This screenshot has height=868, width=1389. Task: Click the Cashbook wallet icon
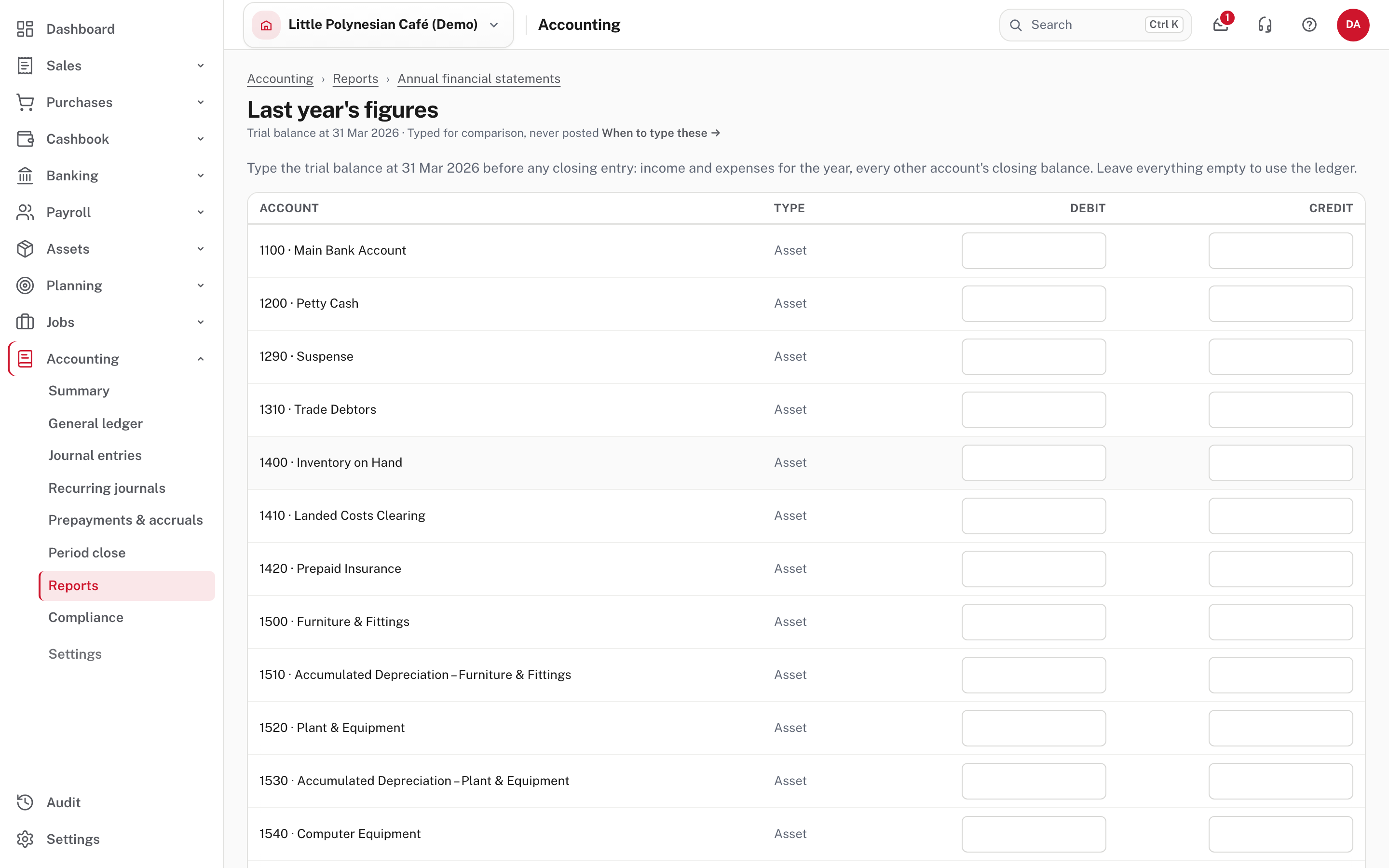point(25,139)
